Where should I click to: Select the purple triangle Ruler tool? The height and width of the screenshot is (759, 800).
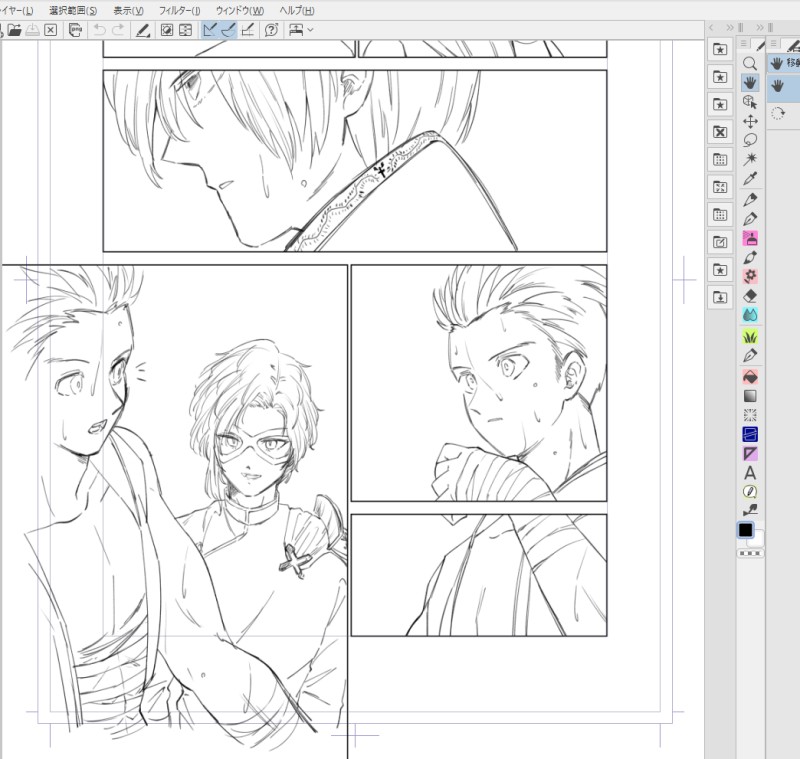749,453
